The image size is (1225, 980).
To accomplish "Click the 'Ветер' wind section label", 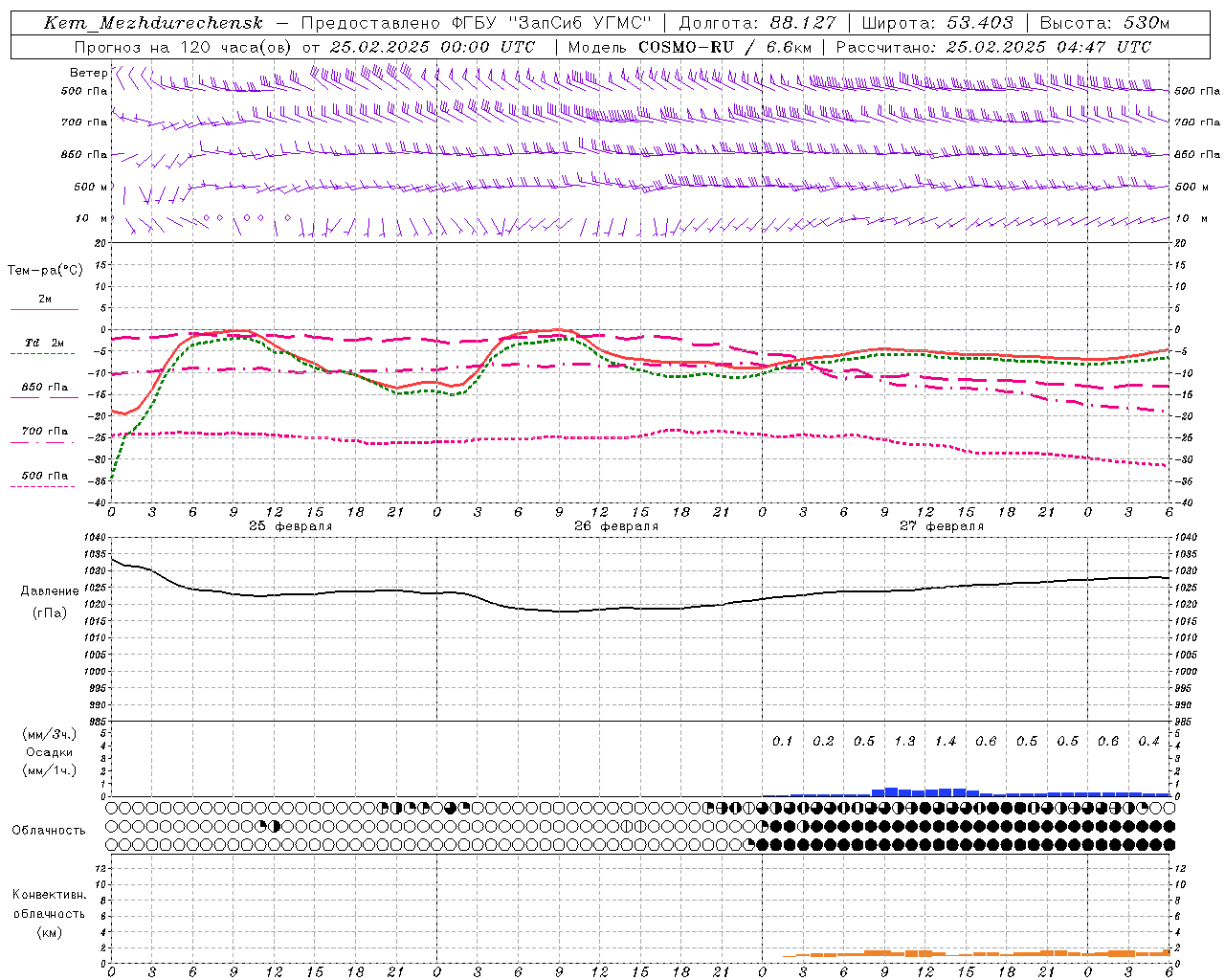I will coord(88,73).
